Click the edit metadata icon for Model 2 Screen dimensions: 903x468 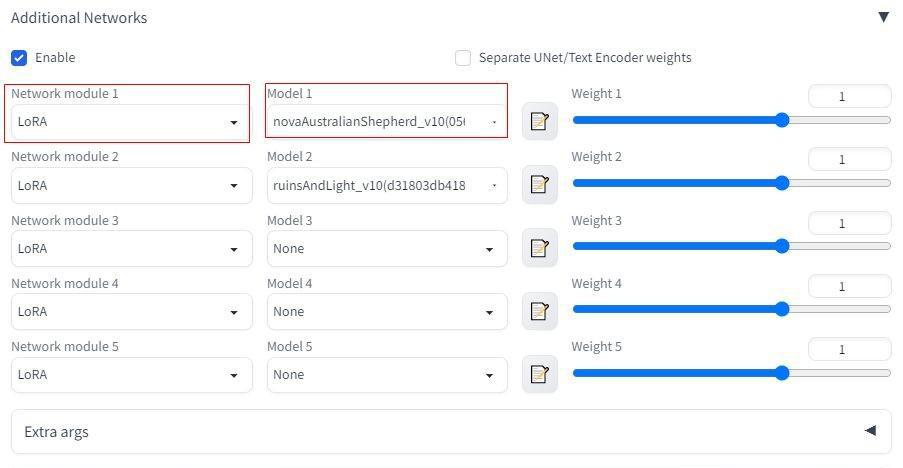(x=540, y=184)
